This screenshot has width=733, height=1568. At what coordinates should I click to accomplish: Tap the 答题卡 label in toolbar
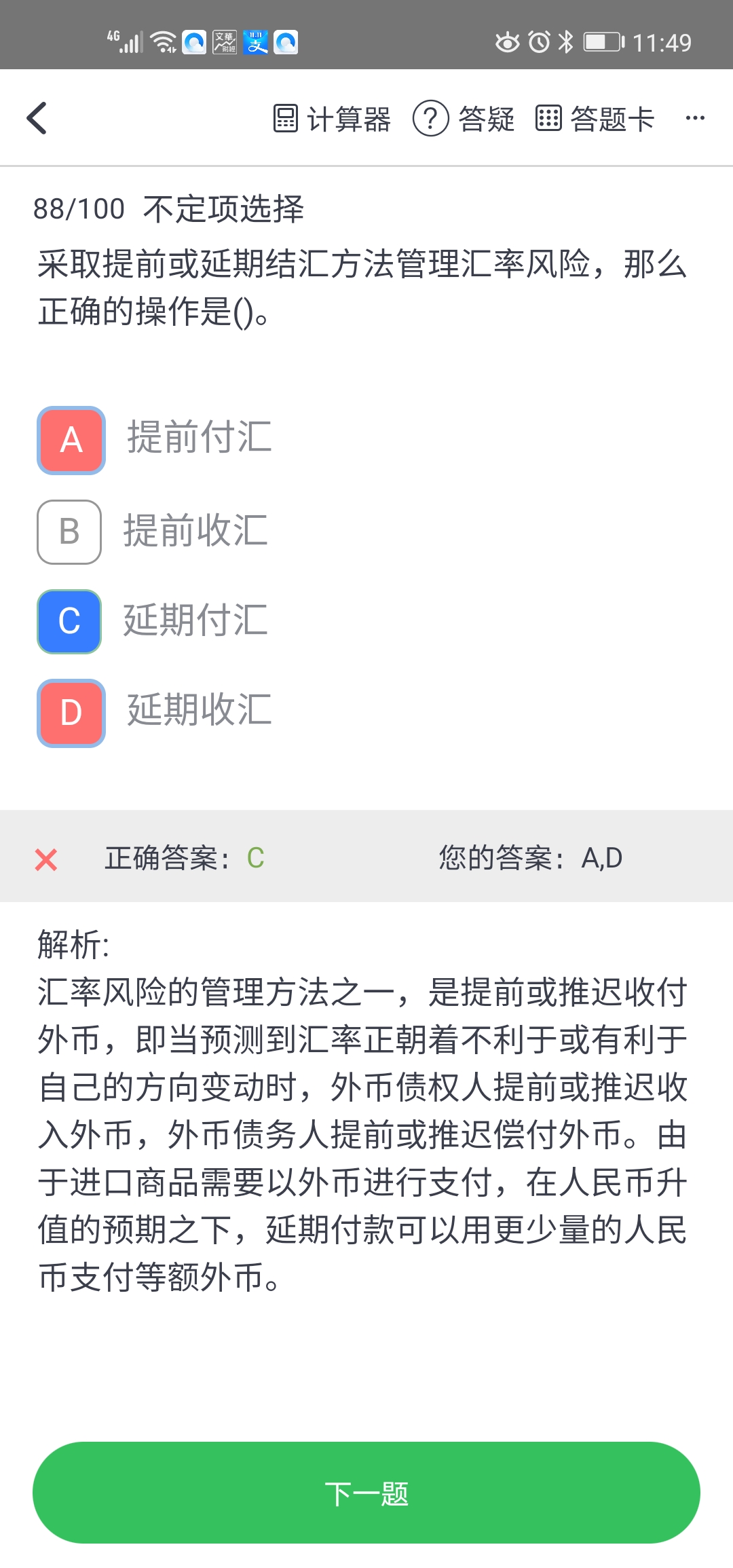click(x=612, y=119)
